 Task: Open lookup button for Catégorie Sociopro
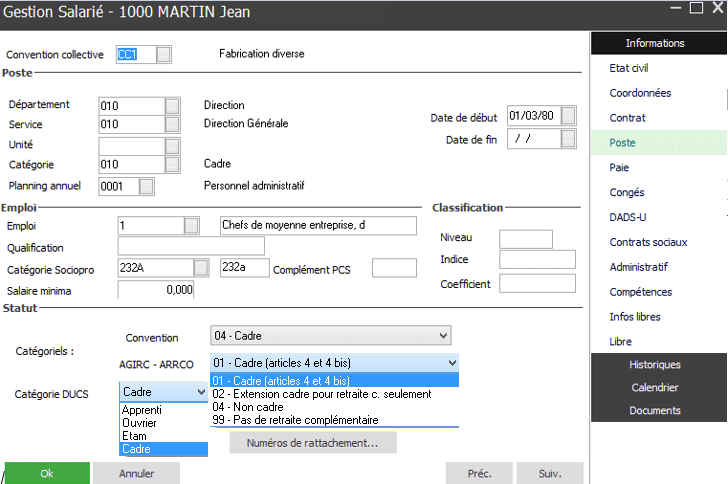201,268
